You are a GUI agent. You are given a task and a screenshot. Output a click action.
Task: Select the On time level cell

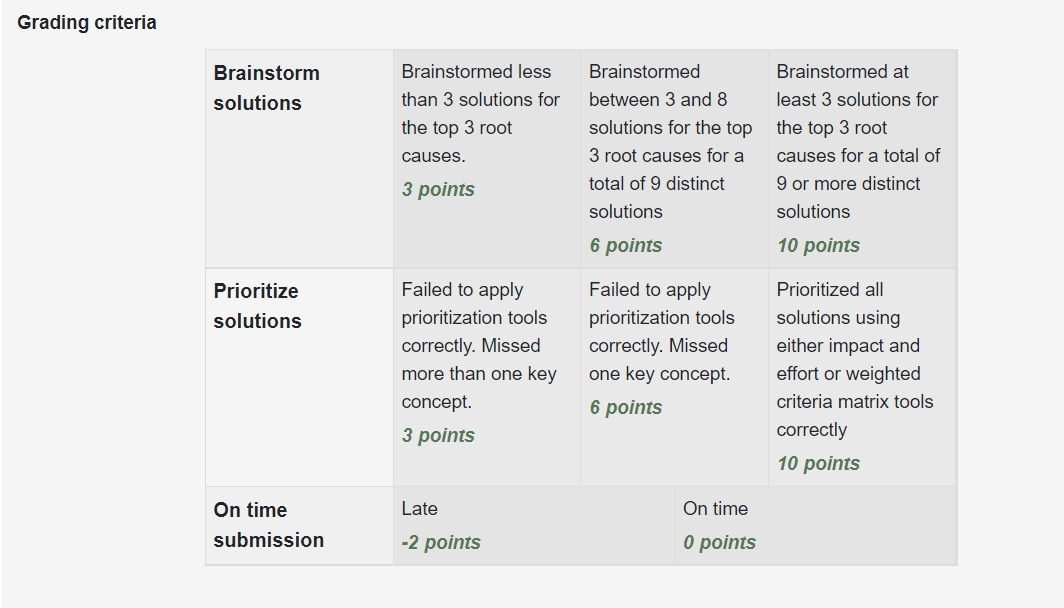pos(816,525)
